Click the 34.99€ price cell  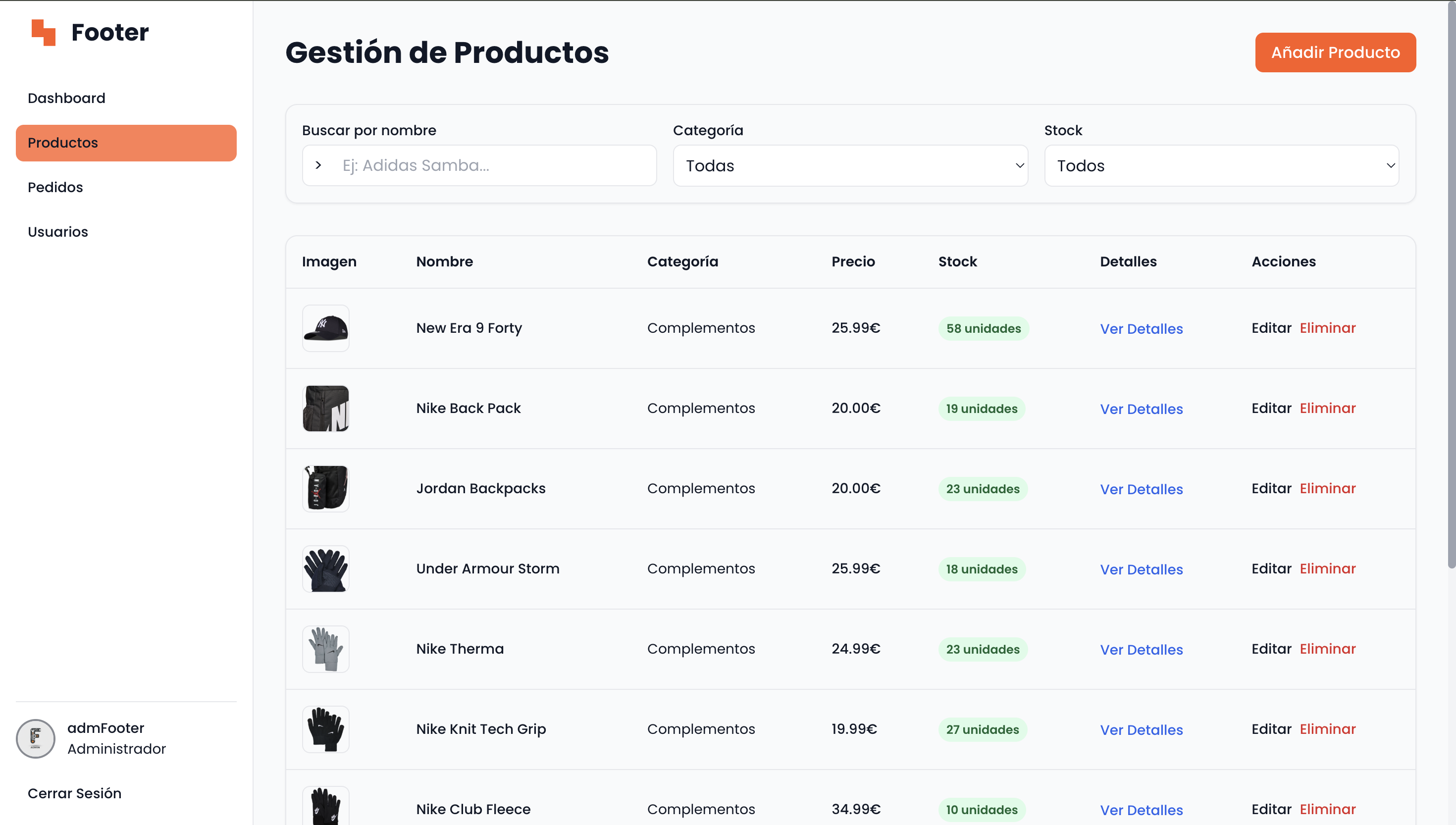coord(856,809)
